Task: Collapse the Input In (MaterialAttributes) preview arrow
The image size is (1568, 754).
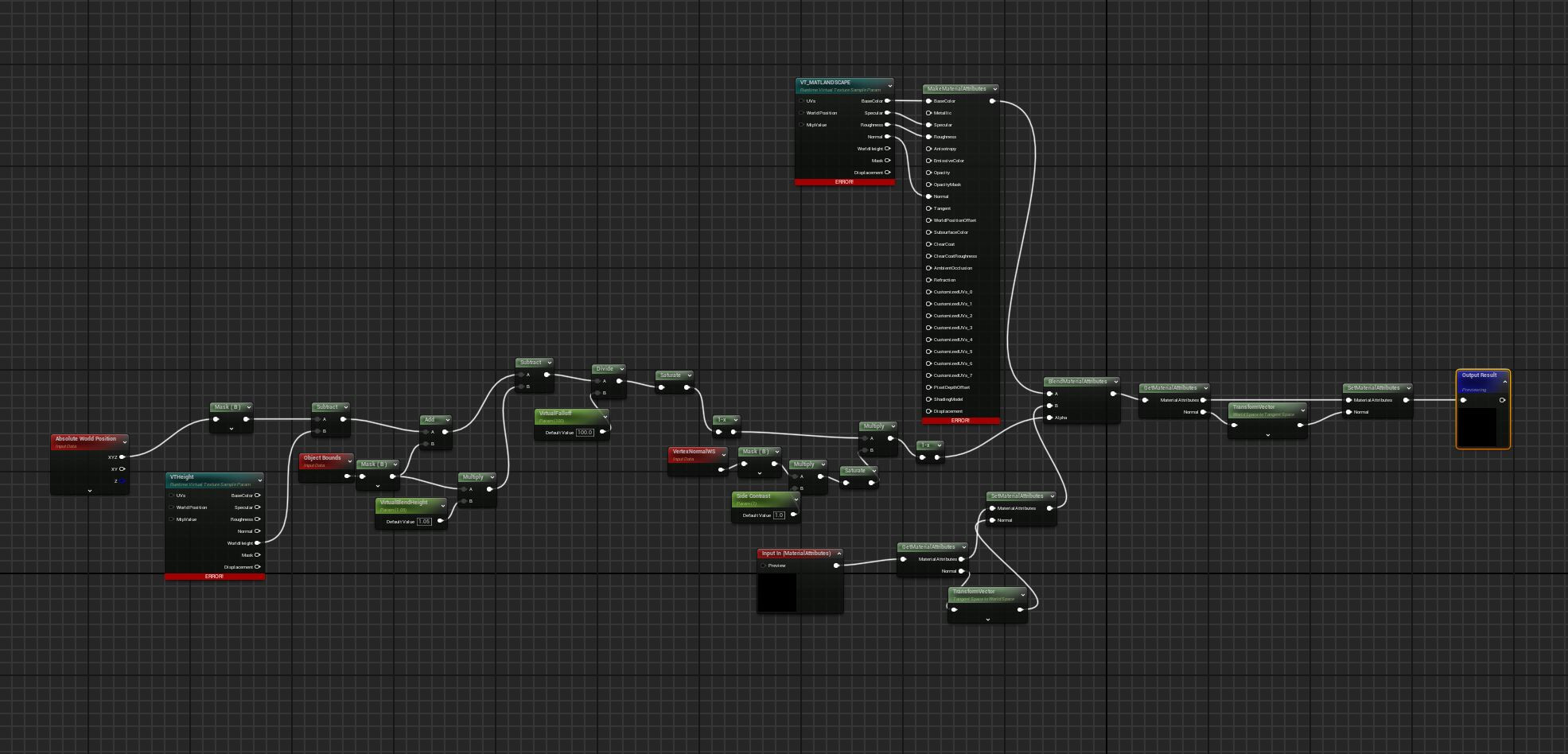Action: click(x=838, y=554)
